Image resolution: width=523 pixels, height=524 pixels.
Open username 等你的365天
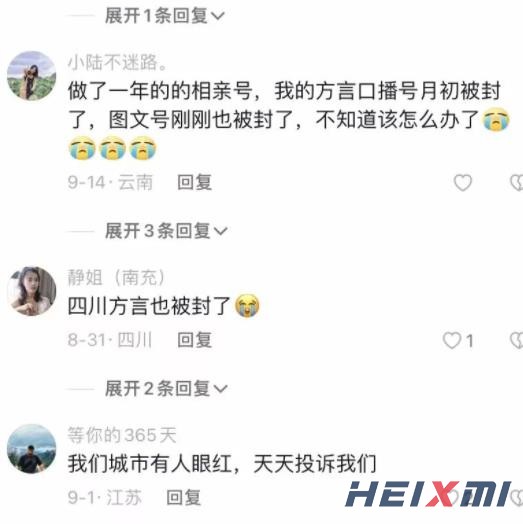tap(122, 435)
